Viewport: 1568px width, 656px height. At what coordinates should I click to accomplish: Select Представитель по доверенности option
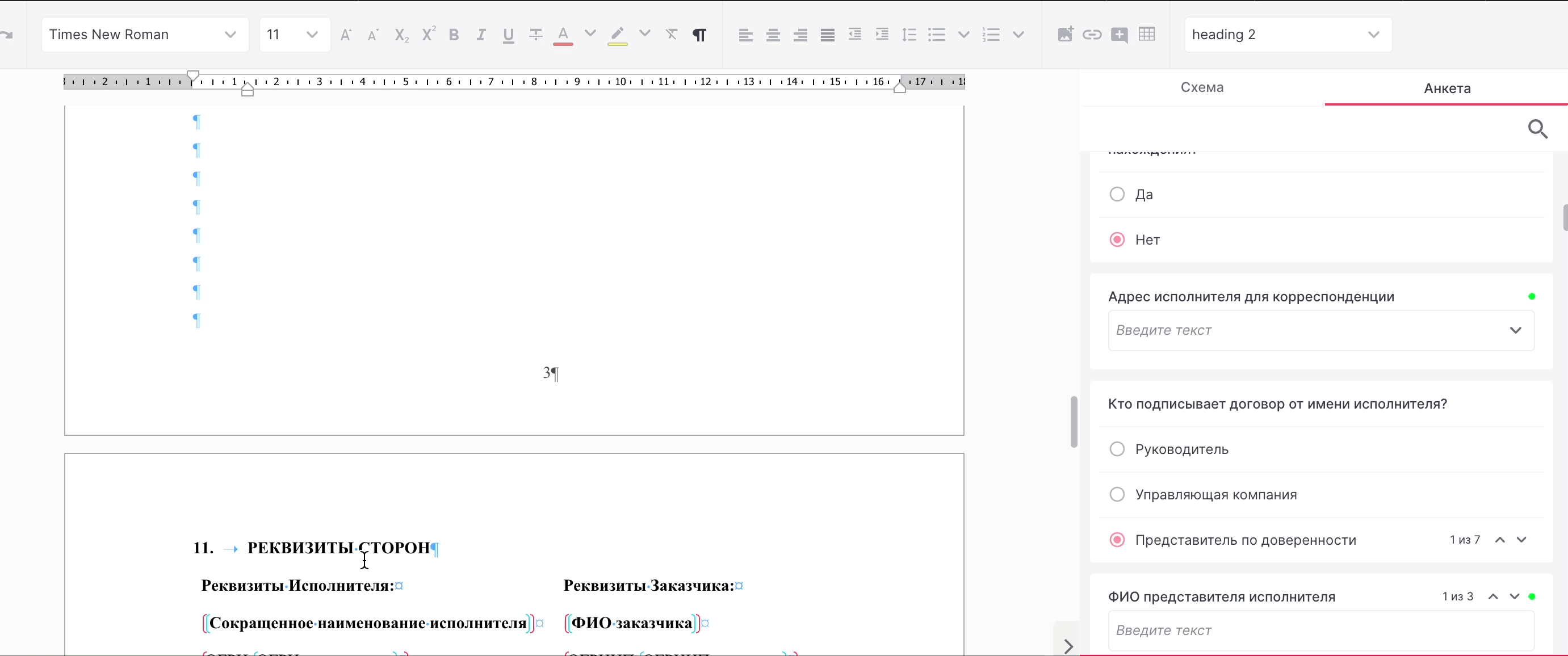pyautogui.click(x=1117, y=540)
